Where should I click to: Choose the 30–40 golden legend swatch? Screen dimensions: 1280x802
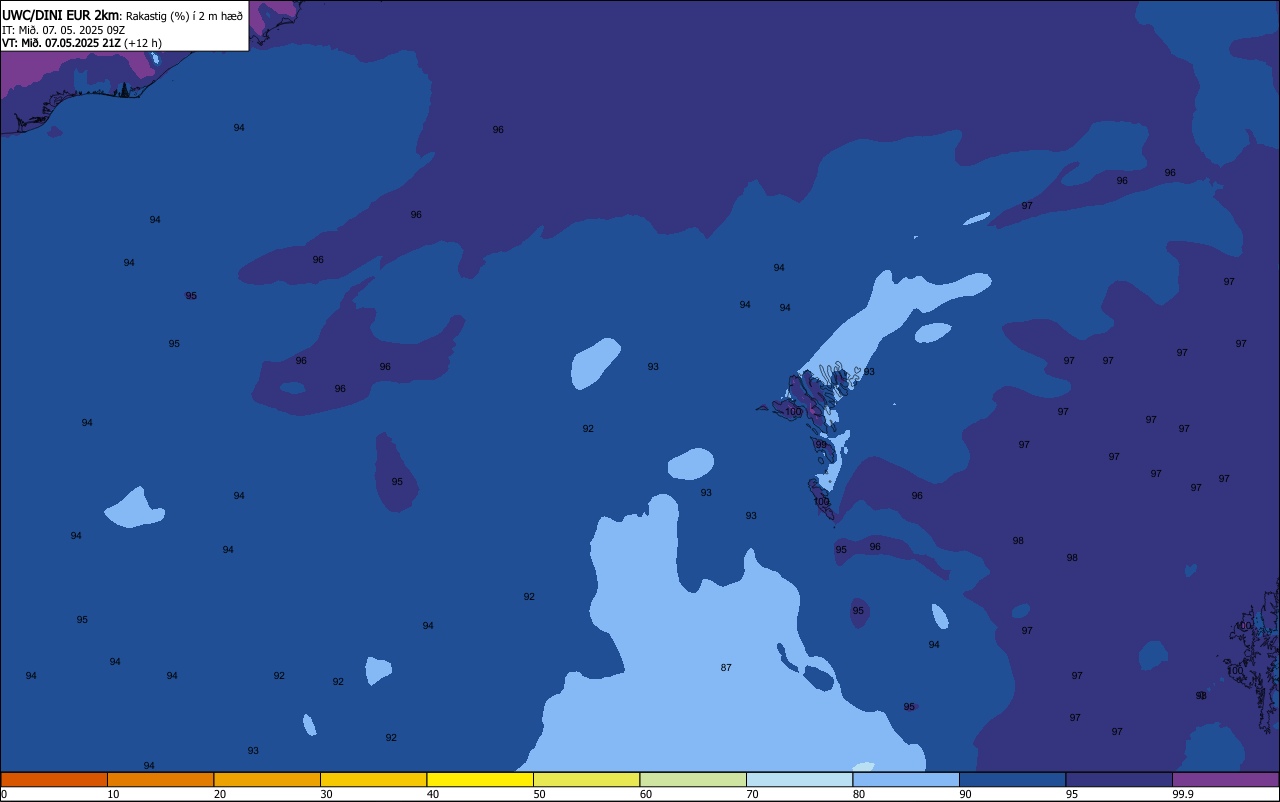(x=373, y=779)
